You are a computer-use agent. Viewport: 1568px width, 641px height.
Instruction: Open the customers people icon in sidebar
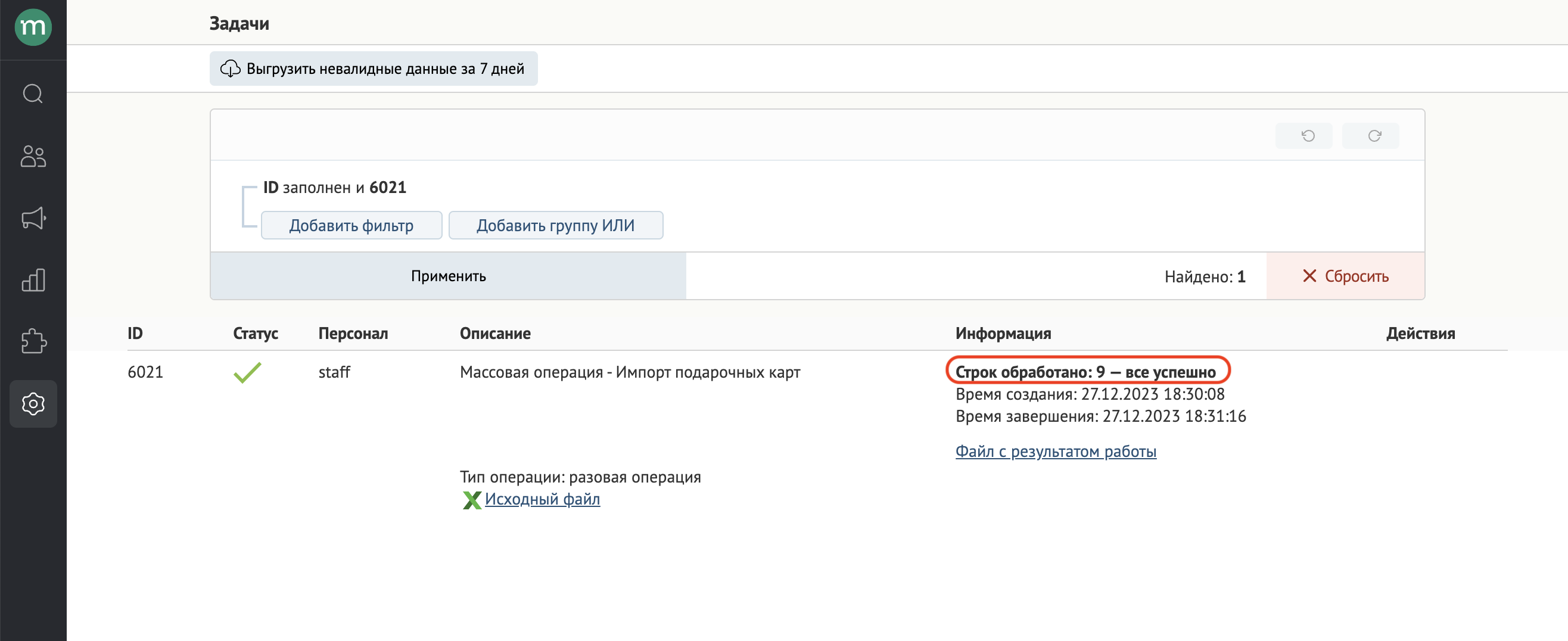pyautogui.click(x=33, y=156)
